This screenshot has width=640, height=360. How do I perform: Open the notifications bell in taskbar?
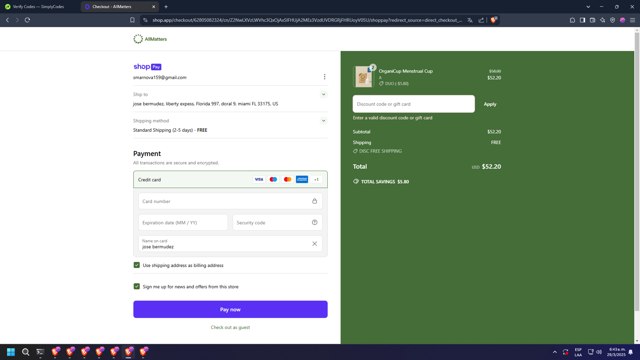(x=631, y=352)
